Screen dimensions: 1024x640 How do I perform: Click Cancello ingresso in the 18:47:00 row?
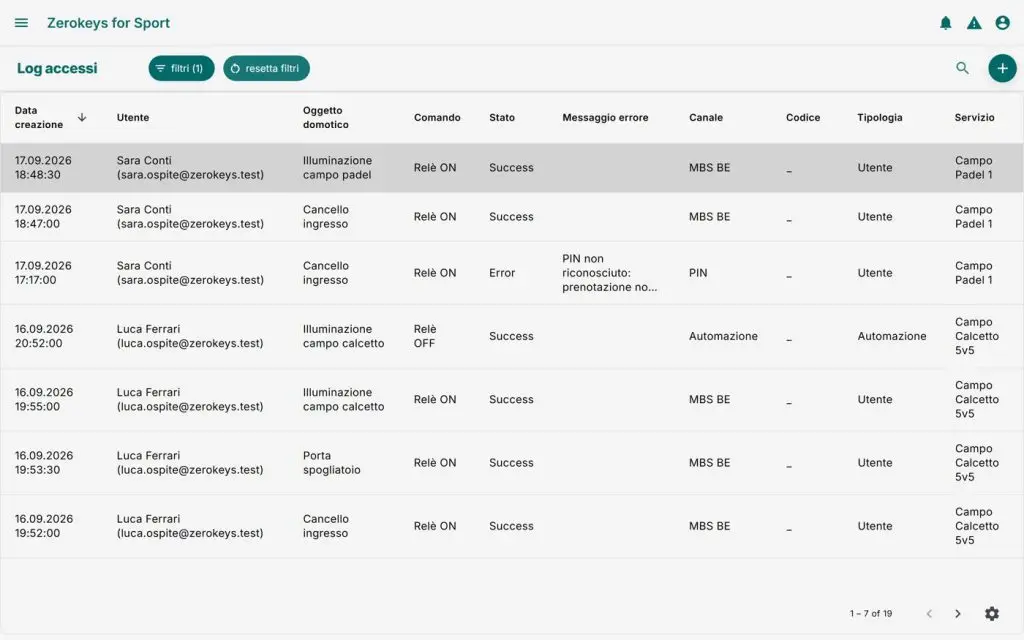pyautogui.click(x=325, y=217)
